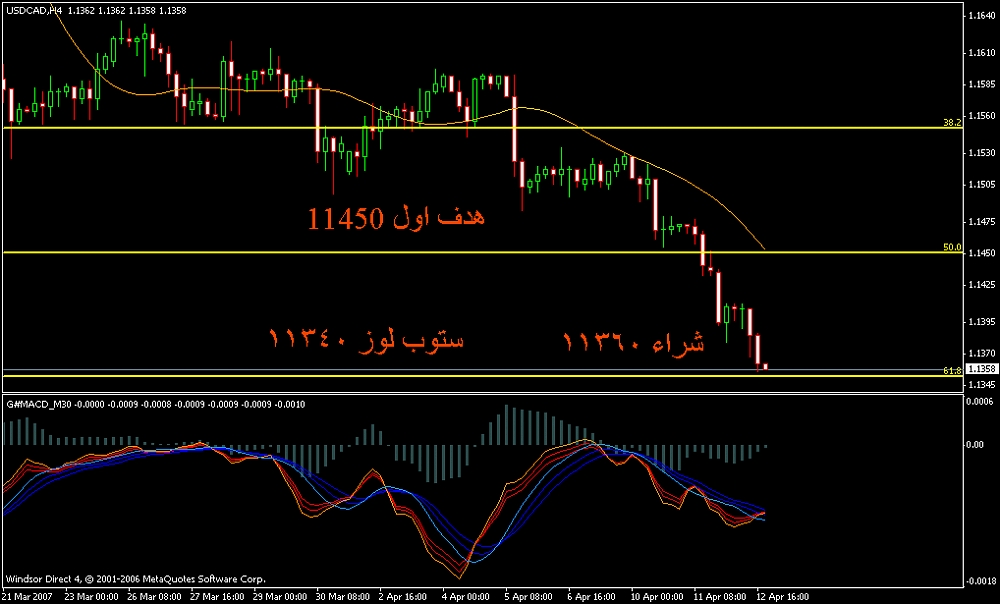Select the 61.8 Fibonacci level label
Screen dimensions: 1000x604
click(952, 370)
